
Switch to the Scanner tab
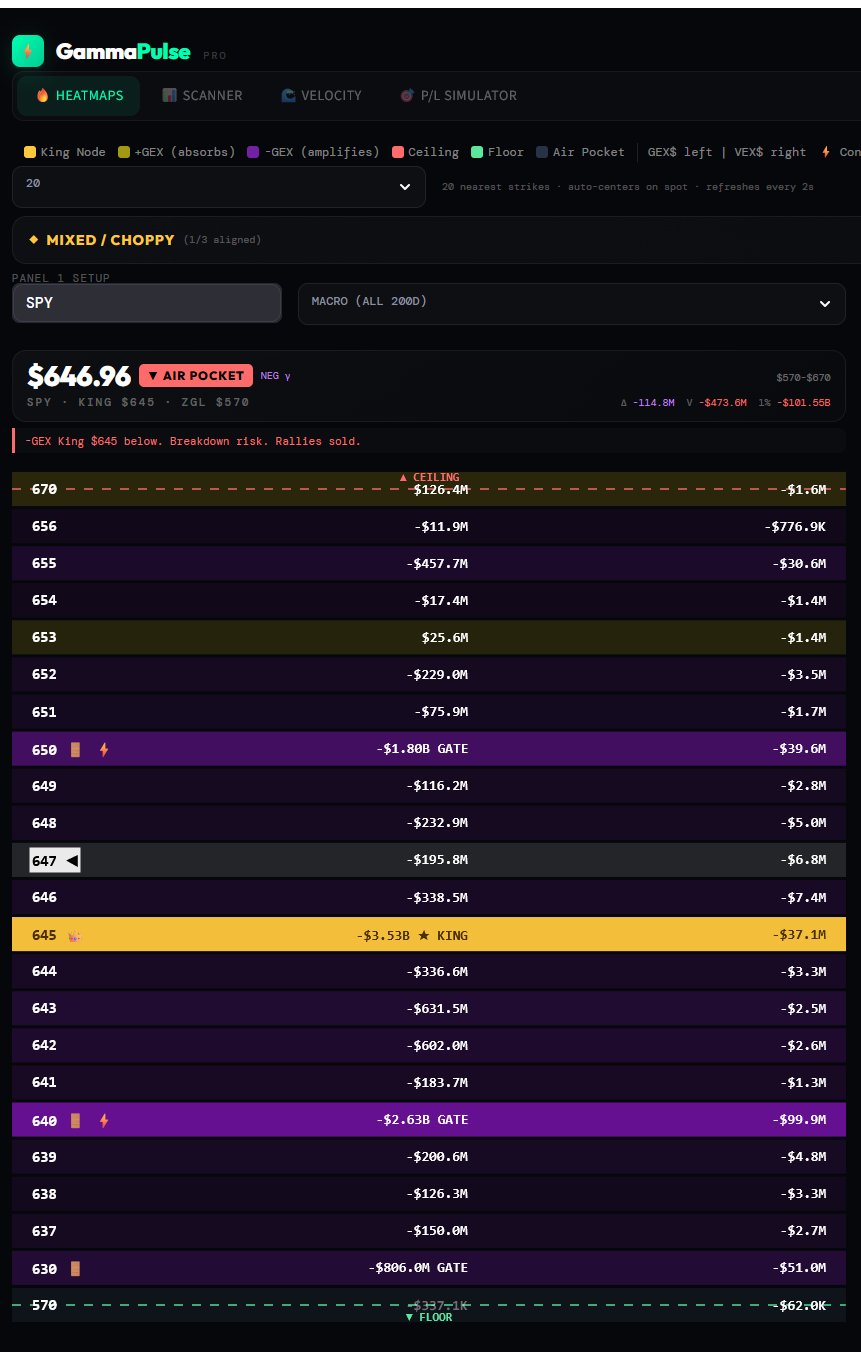[x=202, y=96]
